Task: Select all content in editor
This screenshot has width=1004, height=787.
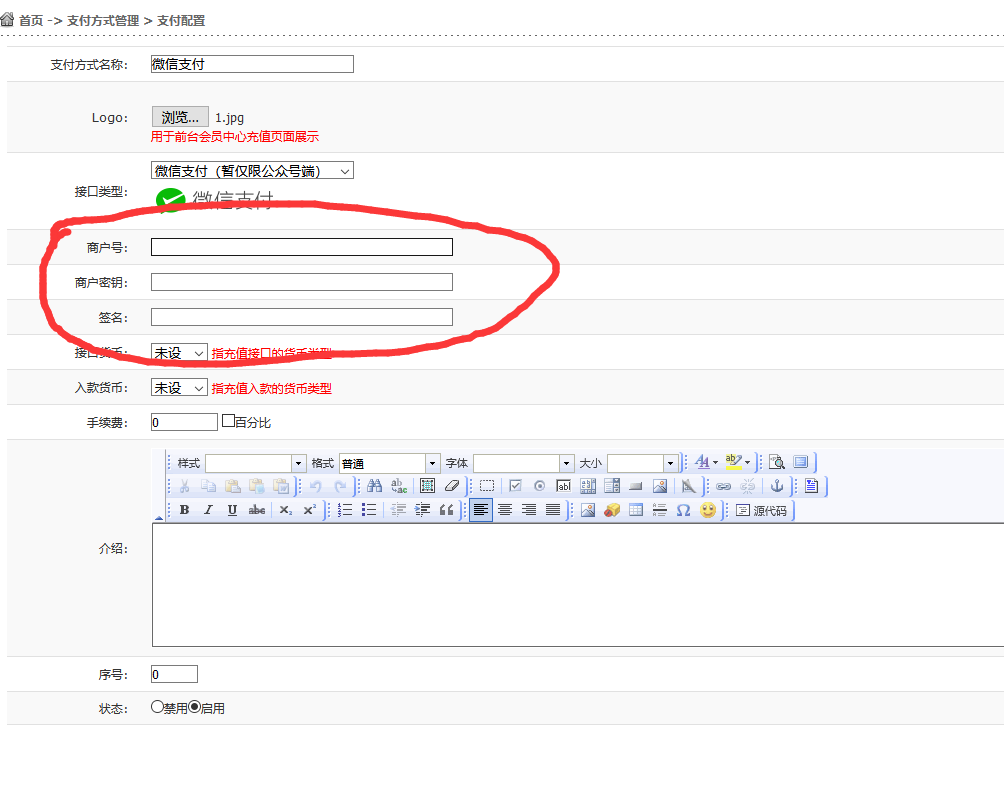Action: tap(428, 486)
